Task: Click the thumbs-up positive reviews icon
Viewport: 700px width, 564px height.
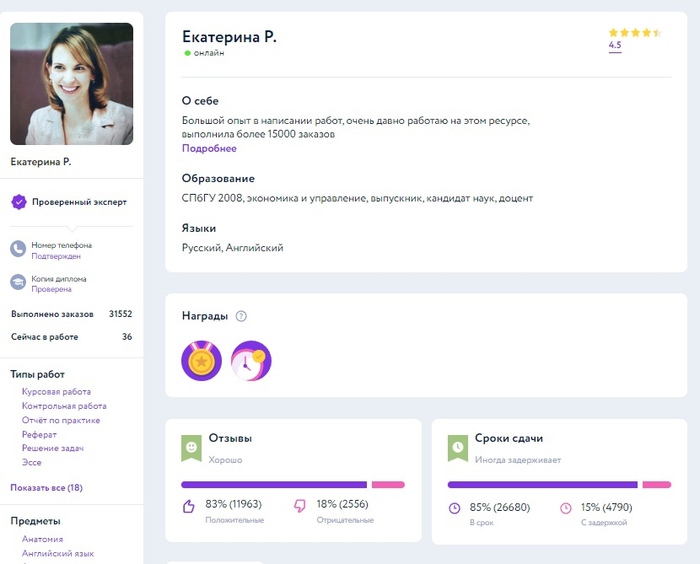Action: [x=189, y=506]
